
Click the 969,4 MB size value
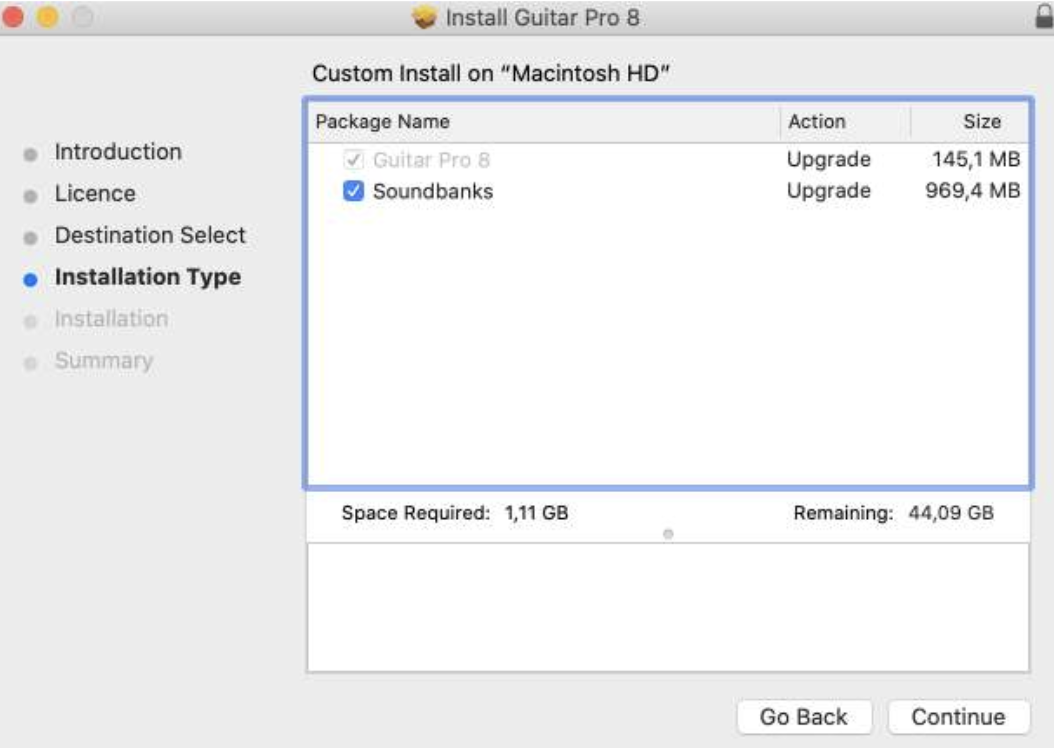[x=972, y=191]
